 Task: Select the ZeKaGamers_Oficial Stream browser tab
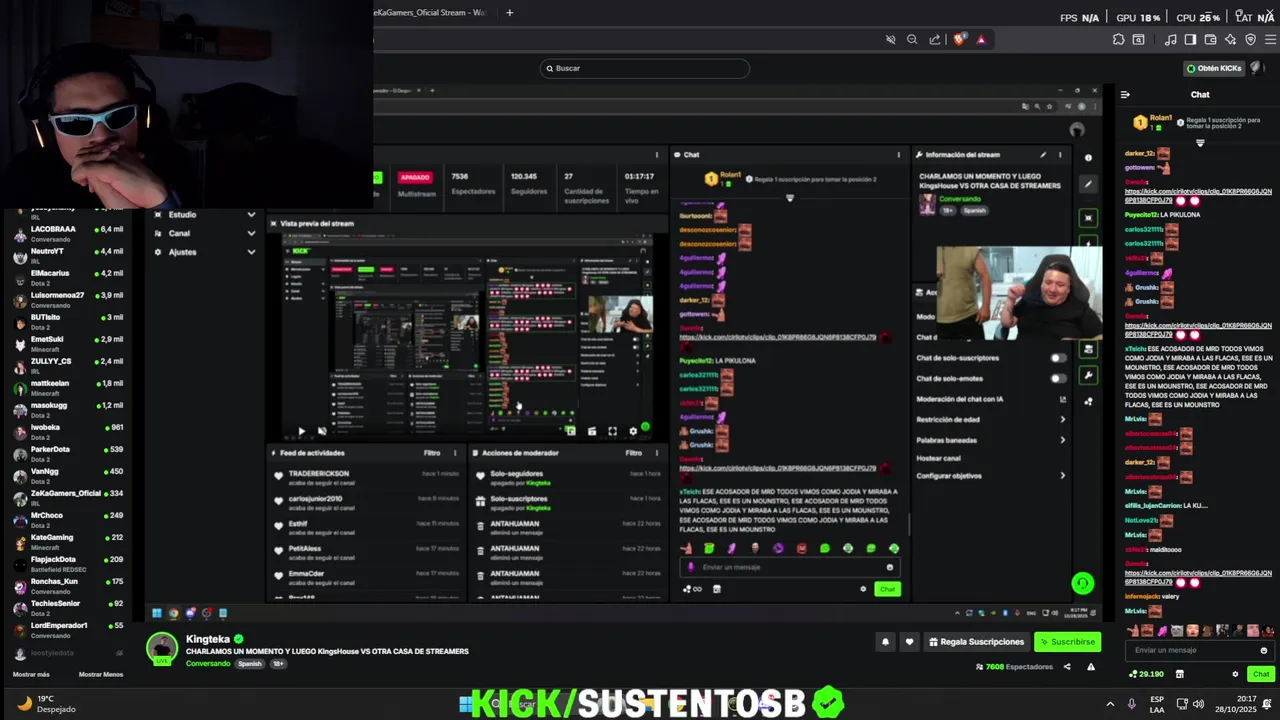coord(430,12)
